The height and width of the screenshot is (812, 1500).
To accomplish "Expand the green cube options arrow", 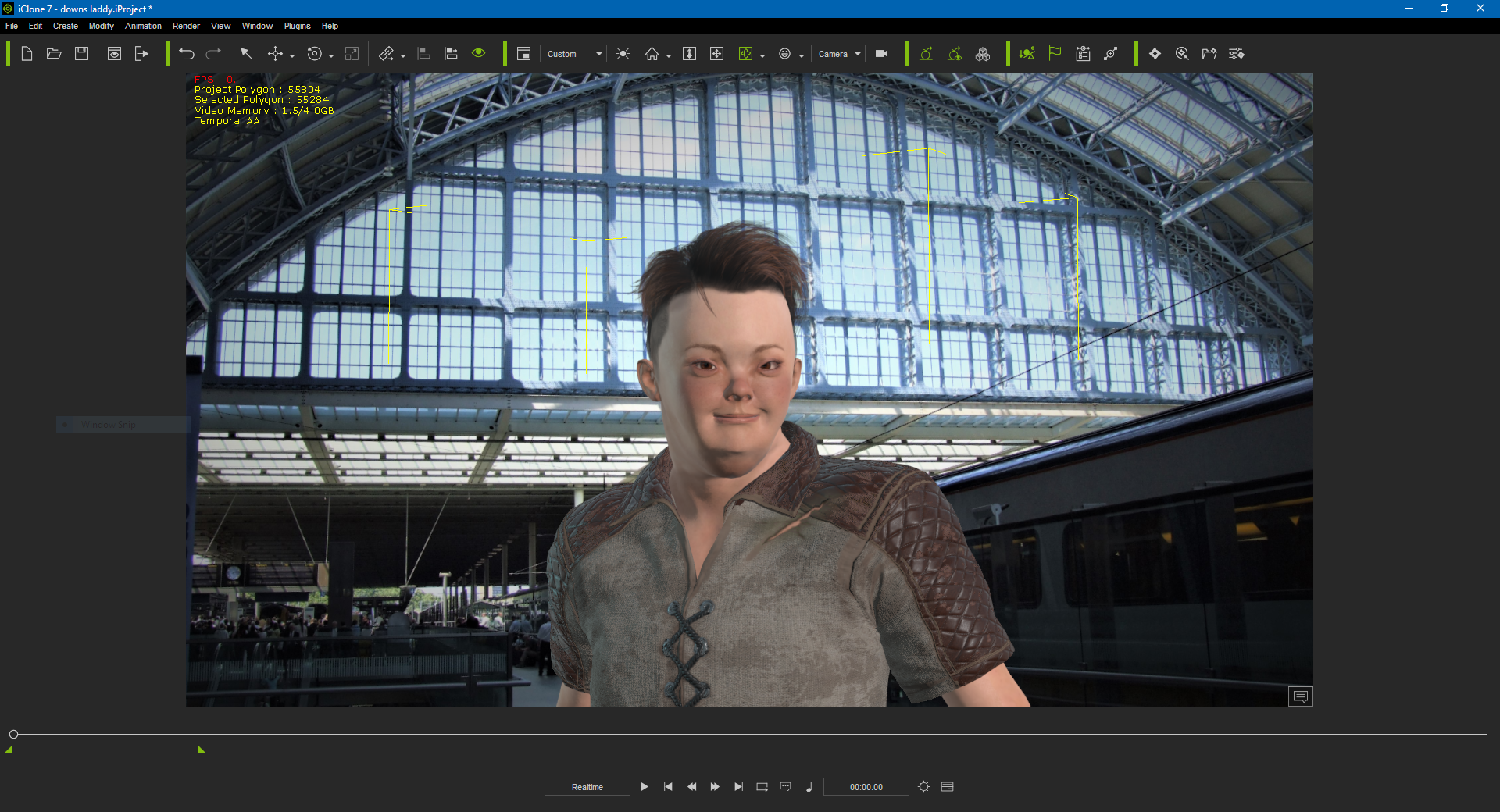I will click(762, 56).
